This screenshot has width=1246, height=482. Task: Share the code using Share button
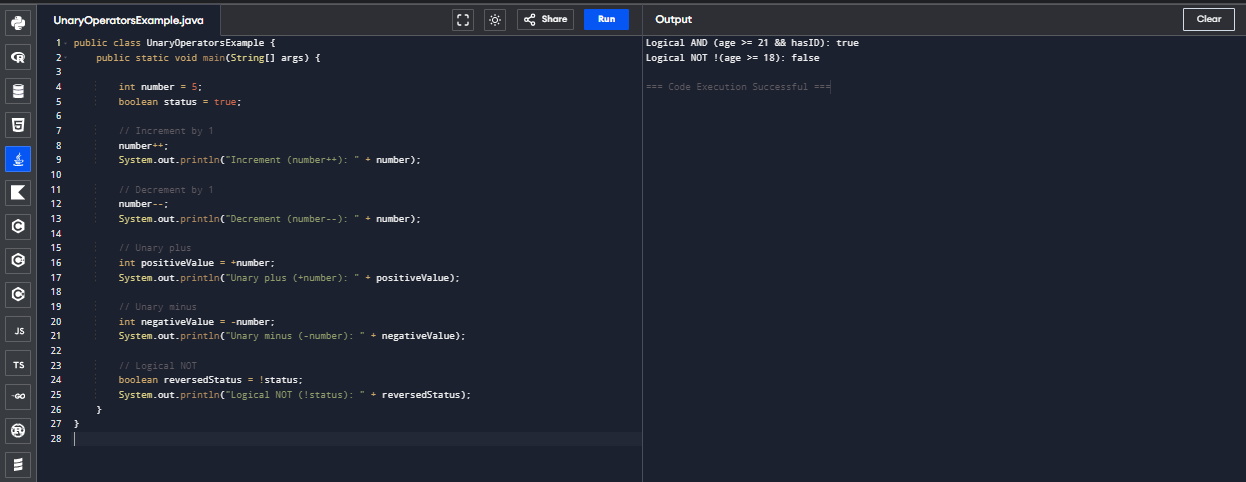[x=545, y=19]
